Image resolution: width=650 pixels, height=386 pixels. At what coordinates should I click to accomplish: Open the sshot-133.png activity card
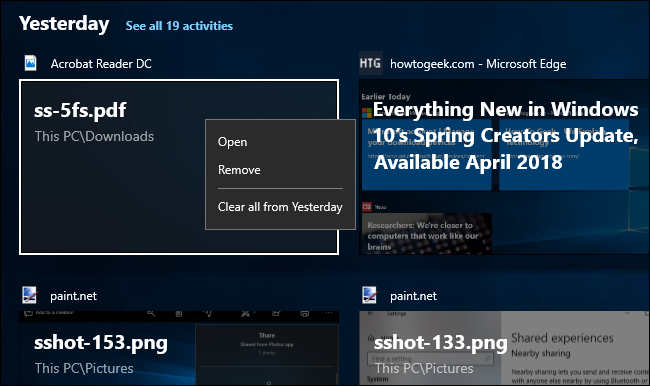click(504, 348)
